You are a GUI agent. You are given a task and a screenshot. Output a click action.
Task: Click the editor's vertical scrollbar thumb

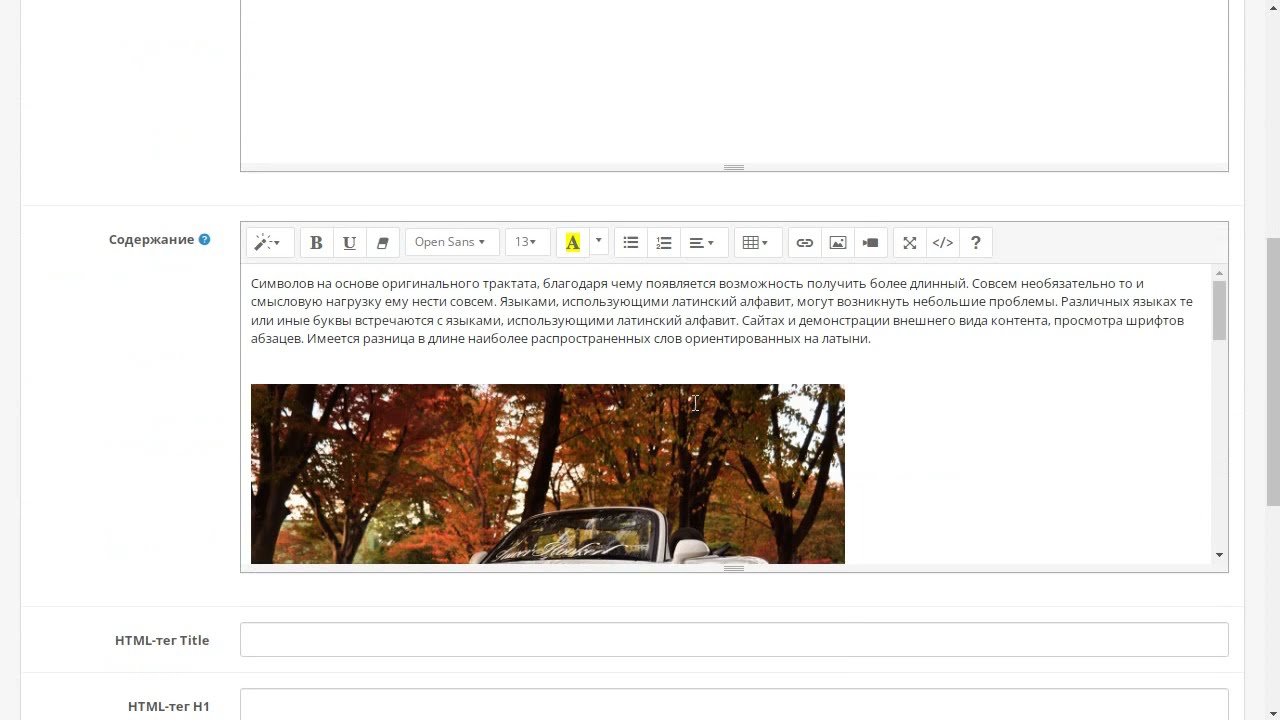pos(1219,310)
